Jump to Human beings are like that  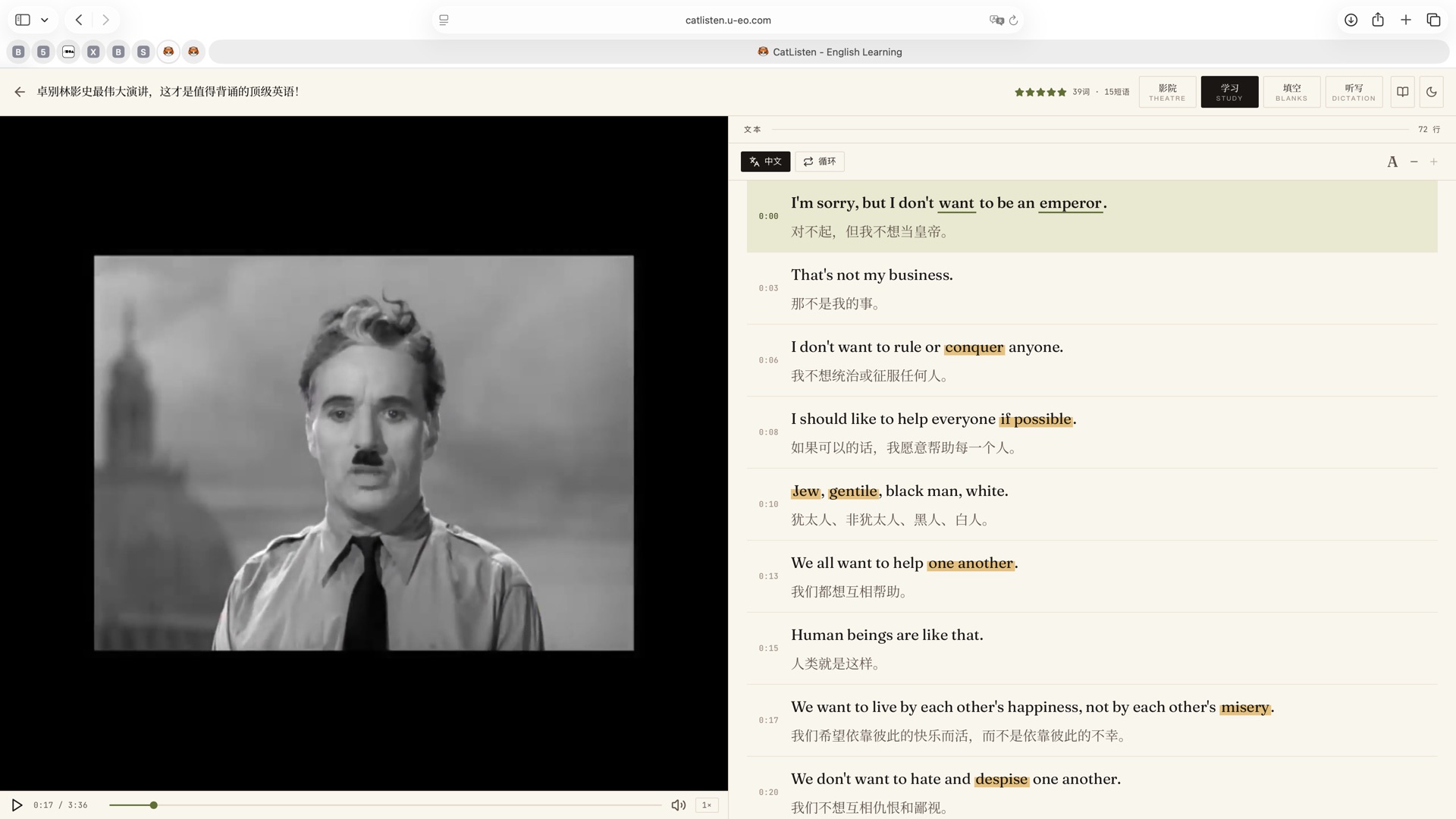click(x=1091, y=648)
